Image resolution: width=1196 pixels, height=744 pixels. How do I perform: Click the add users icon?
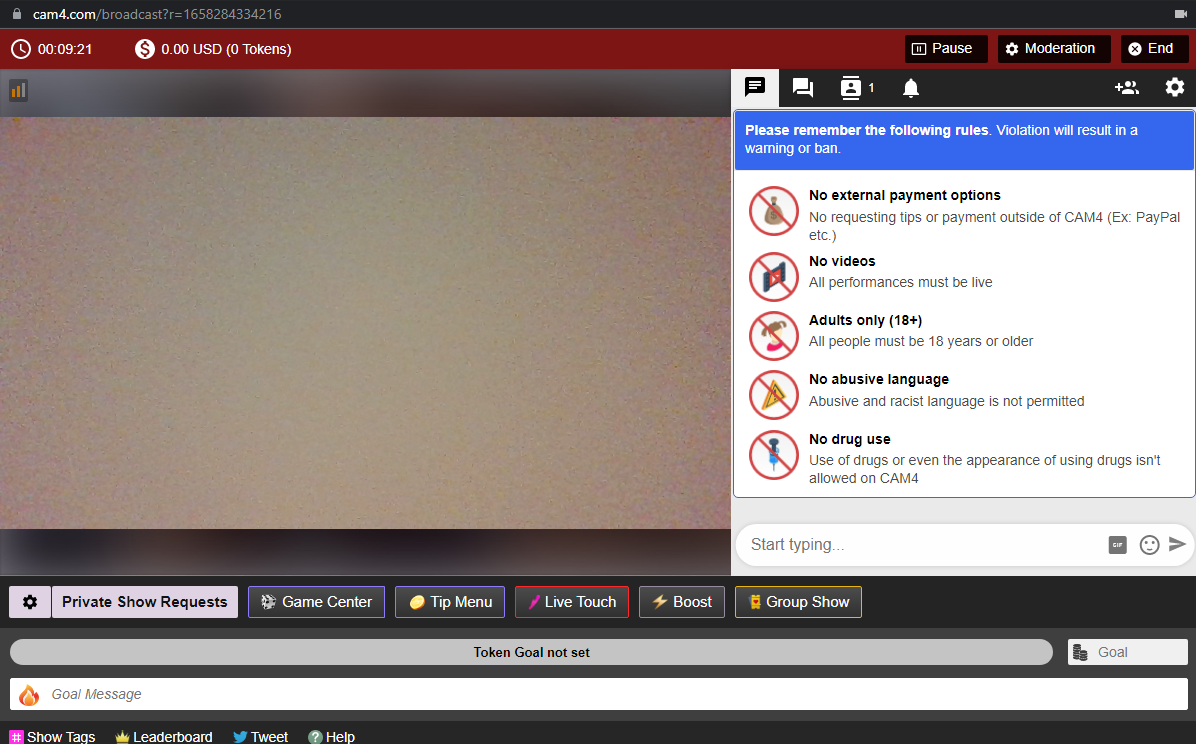coord(1126,88)
